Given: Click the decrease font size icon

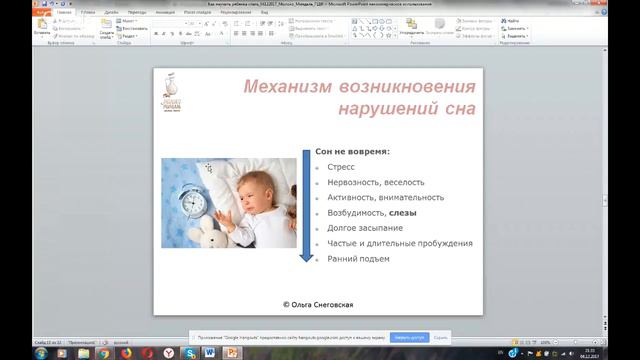Looking at the screenshot, I should (214, 24).
